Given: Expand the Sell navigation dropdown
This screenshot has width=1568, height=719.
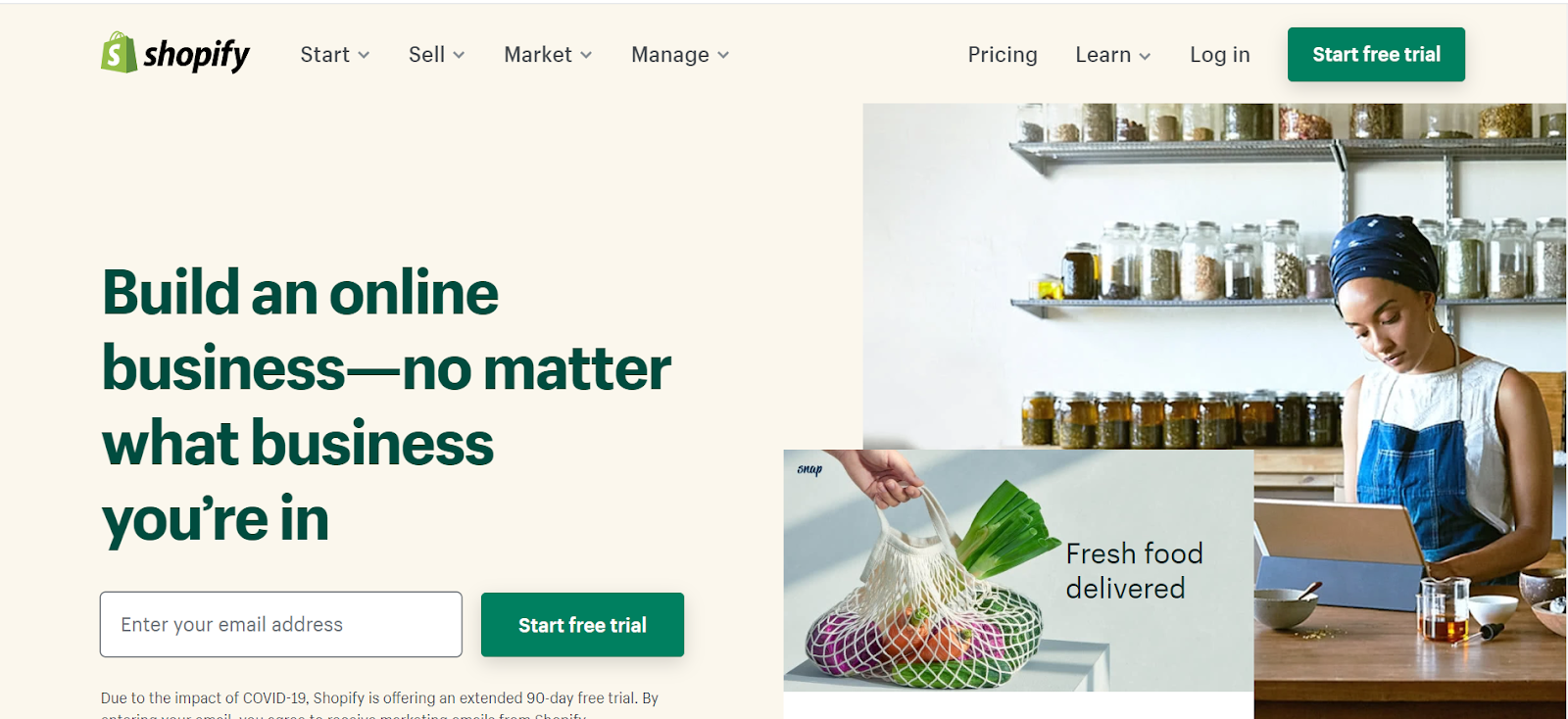Looking at the screenshot, I should [x=437, y=55].
